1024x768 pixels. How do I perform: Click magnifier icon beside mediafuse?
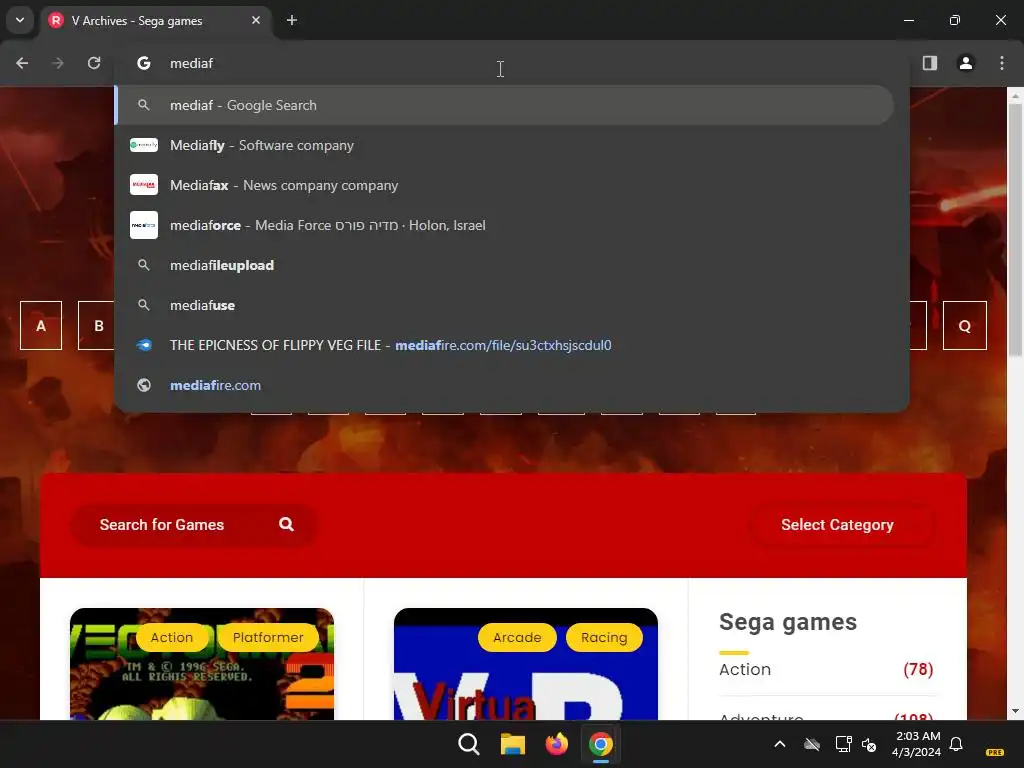(x=144, y=305)
